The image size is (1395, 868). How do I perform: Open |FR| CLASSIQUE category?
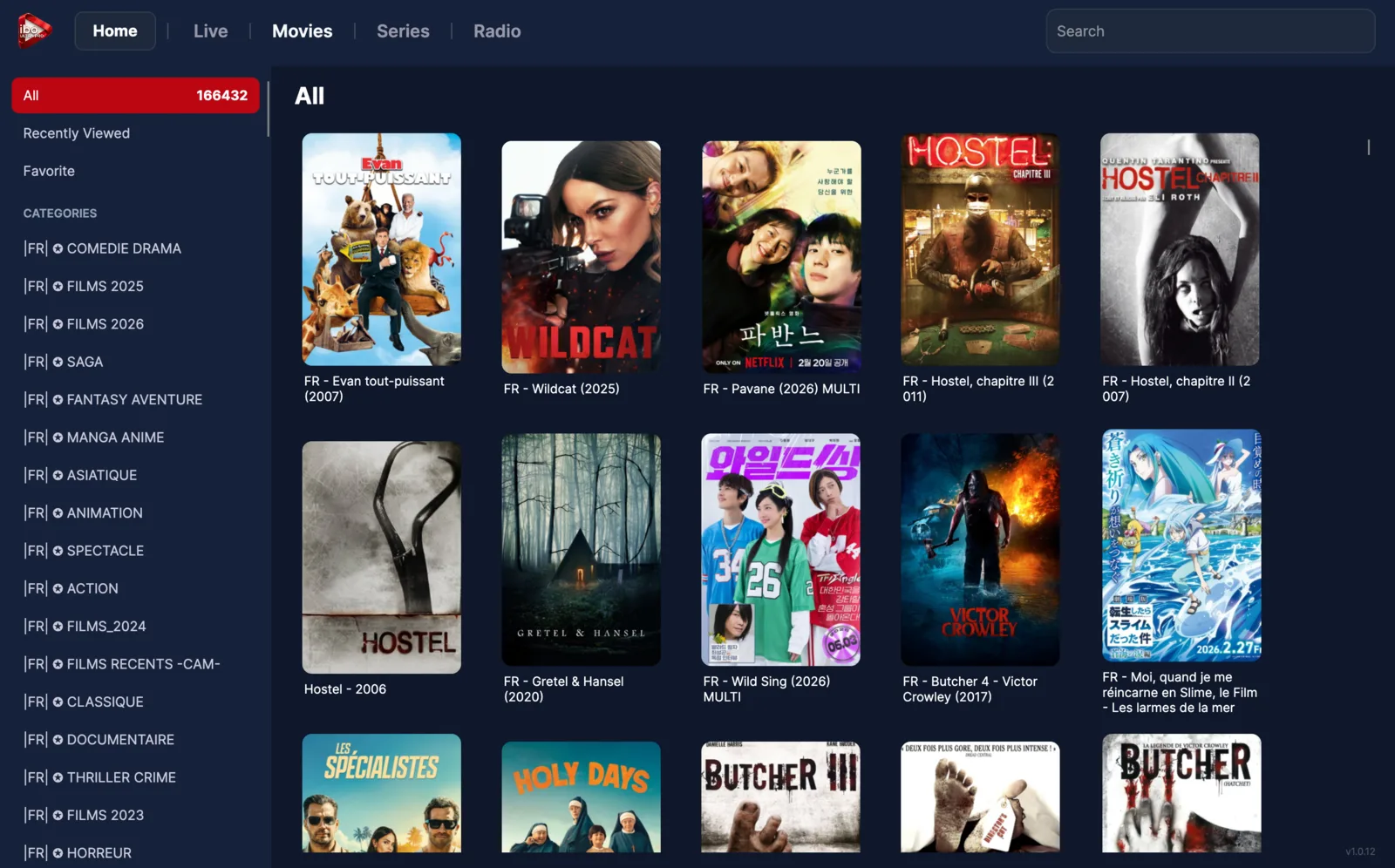(x=135, y=702)
